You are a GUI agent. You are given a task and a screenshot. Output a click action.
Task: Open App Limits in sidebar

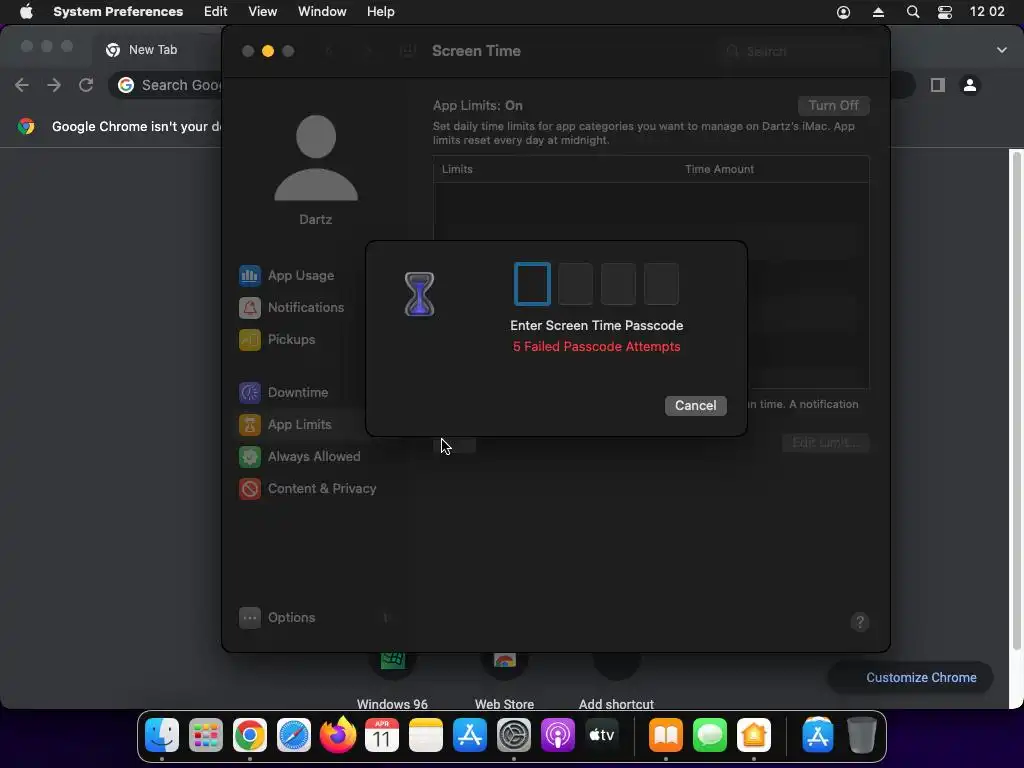tap(286, 424)
